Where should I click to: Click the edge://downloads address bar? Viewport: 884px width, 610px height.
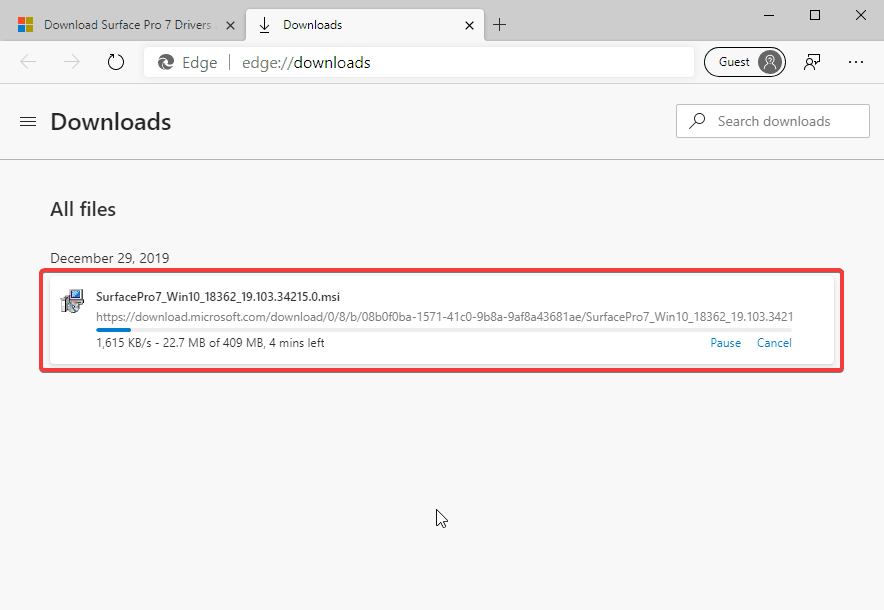(x=419, y=62)
